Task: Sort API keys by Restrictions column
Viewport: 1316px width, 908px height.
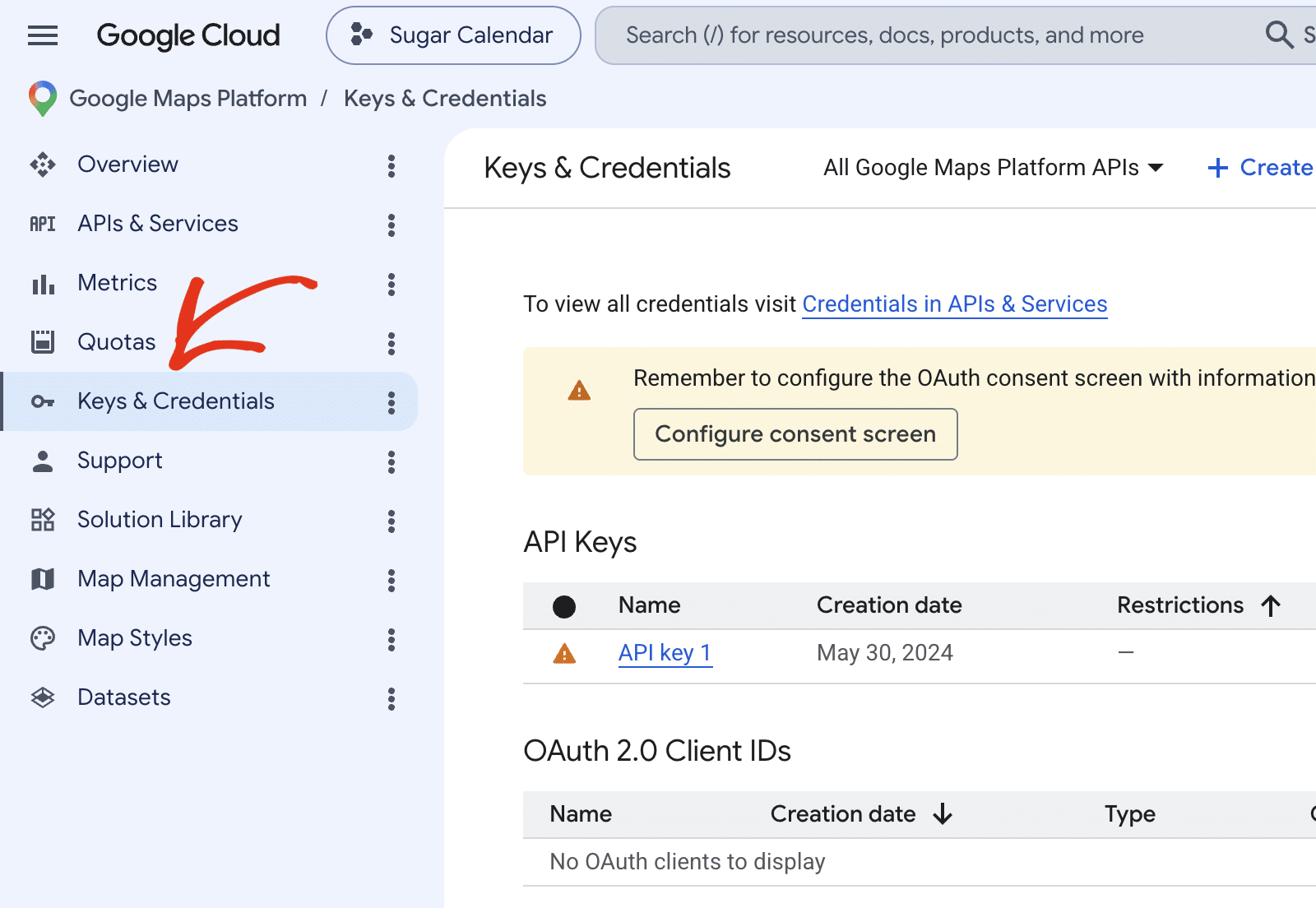Action: (x=1199, y=605)
